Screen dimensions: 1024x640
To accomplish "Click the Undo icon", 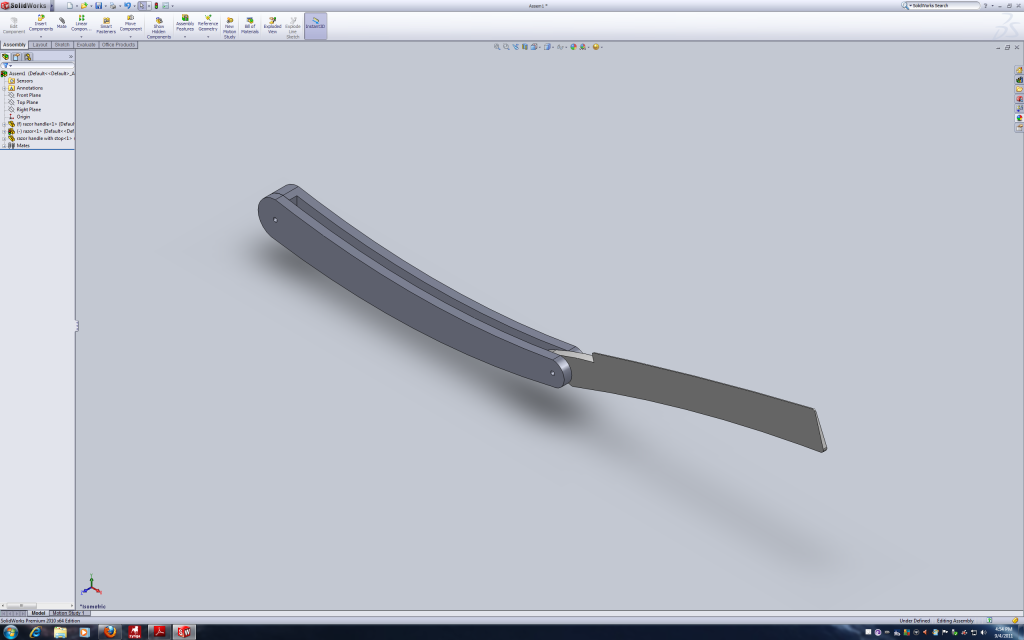I will pos(127,5).
